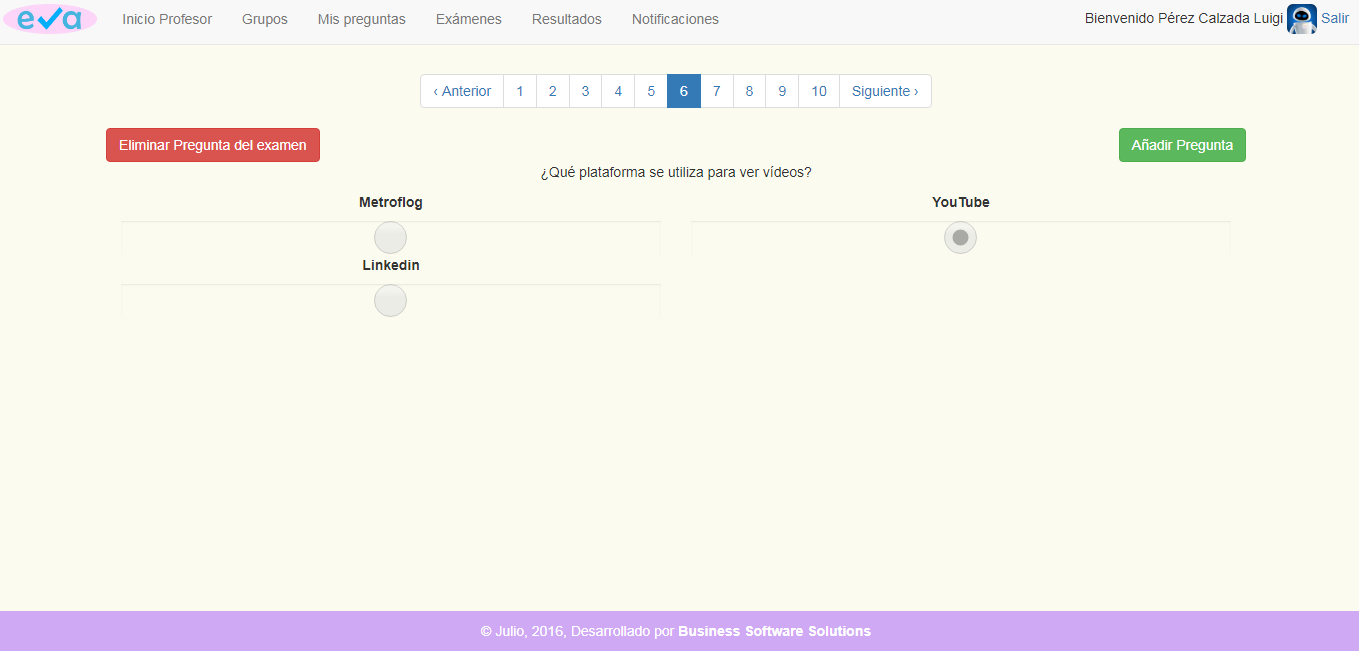The height and width of the screenshot is (651, 1359).
Task: Go to the Siguiente page
Action: (884, 91)
